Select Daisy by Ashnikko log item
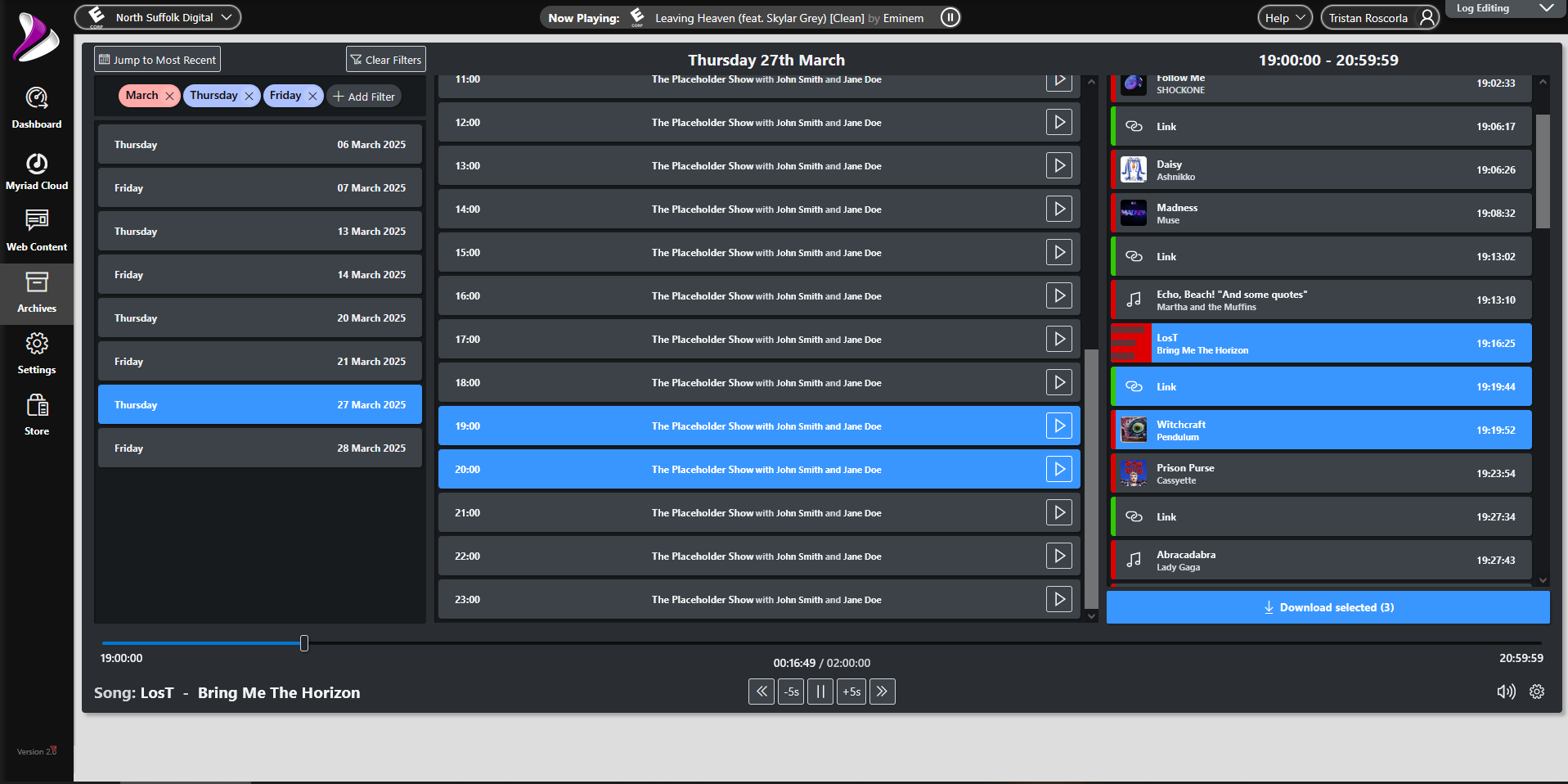 [1321, 169]
